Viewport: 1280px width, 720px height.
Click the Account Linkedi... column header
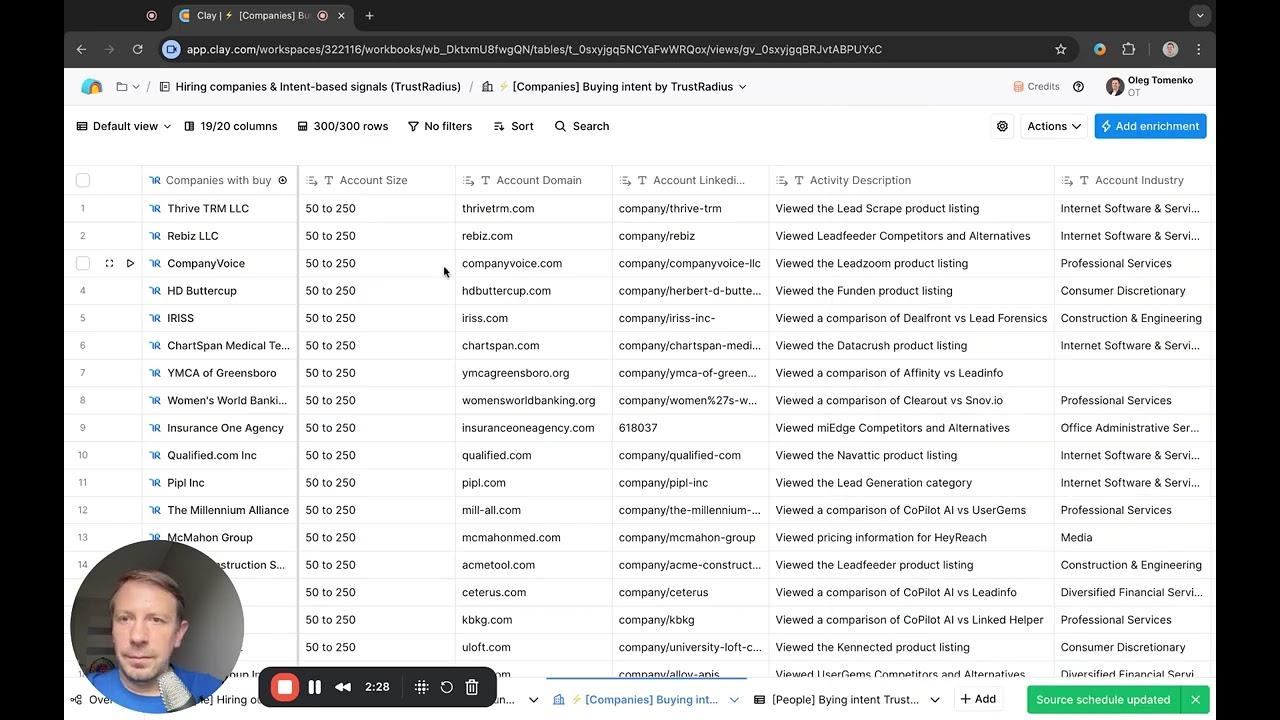(690, 180)
